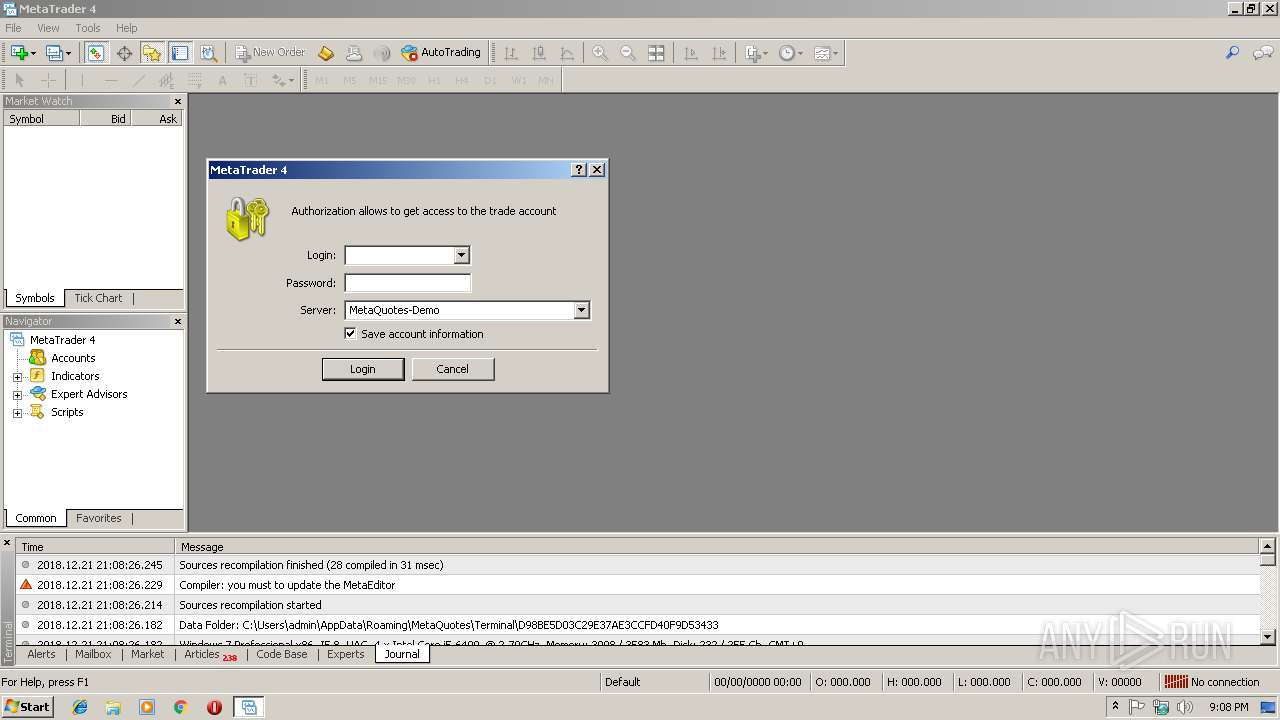Image resolution: width=1280 pixels, height=720 pixels.
Task: Open the Login dropdown arrow
Action: [461, 255]
